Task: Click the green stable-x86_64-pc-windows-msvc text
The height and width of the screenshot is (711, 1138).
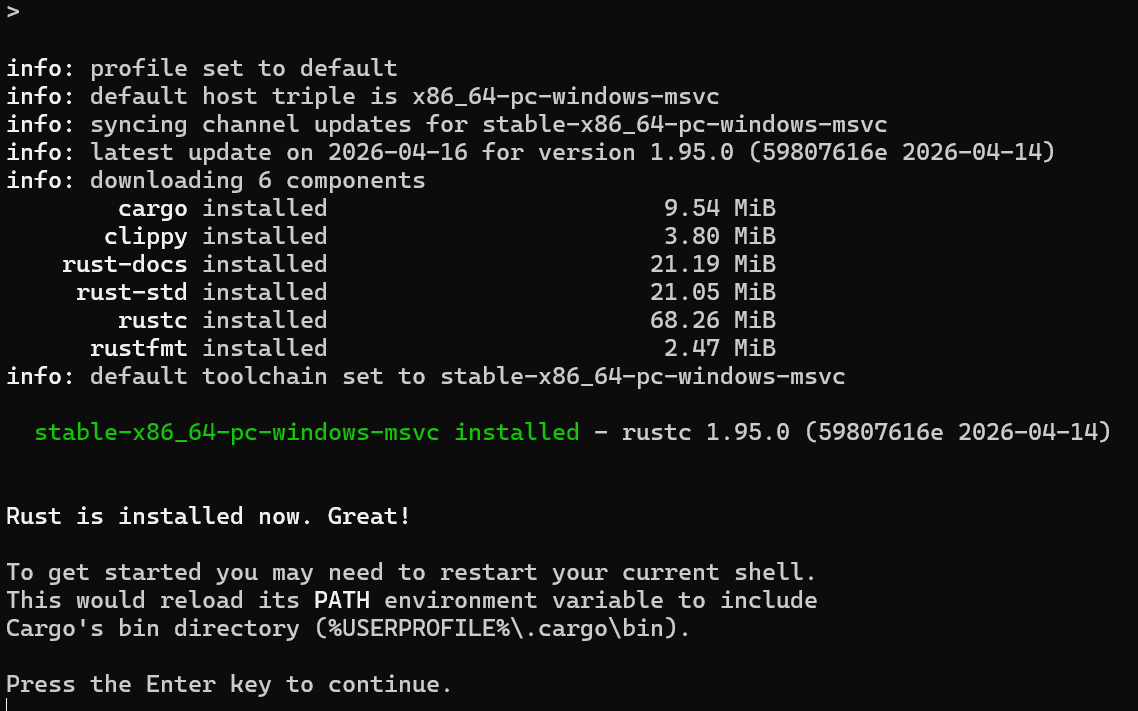Action: (x=237, y=433)
